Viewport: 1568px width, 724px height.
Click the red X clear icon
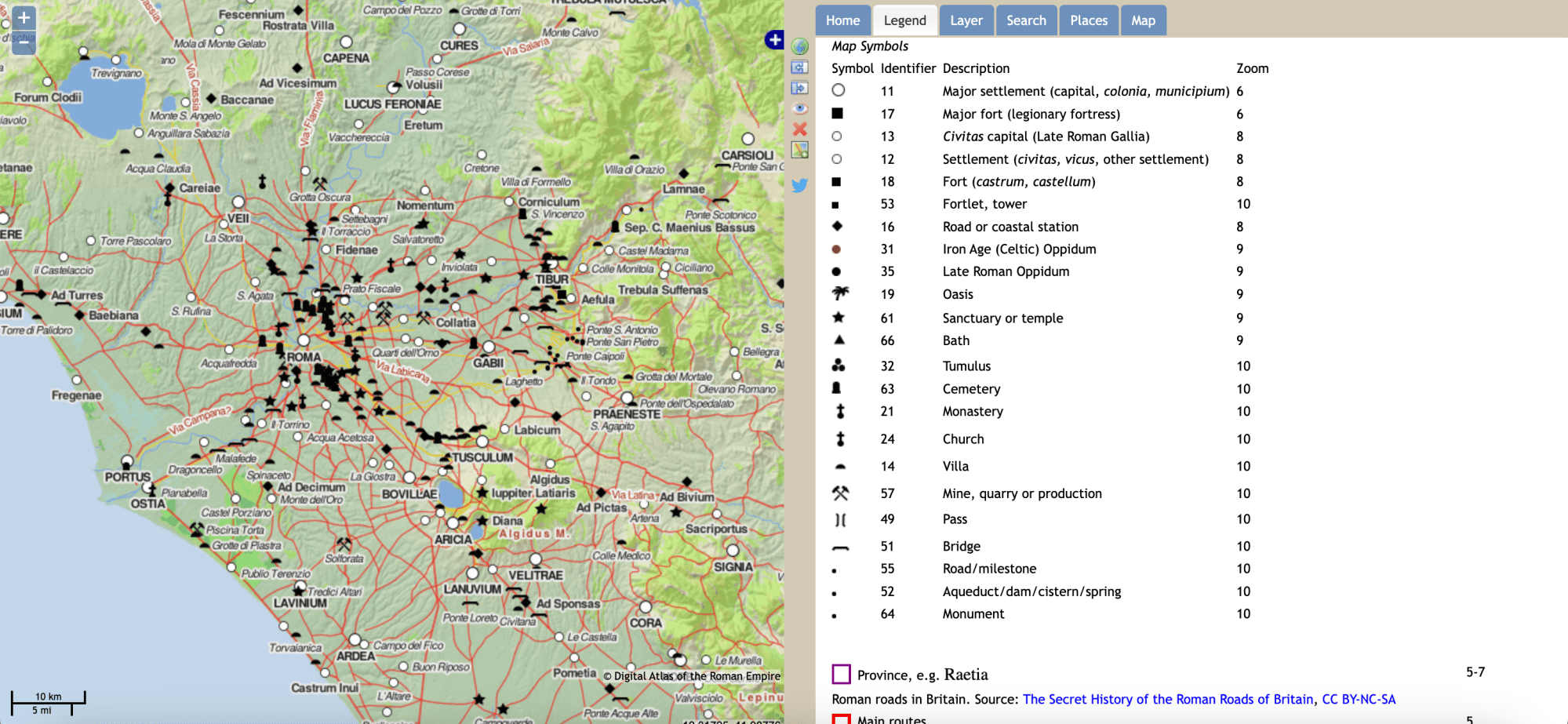(x=799, y=129)
